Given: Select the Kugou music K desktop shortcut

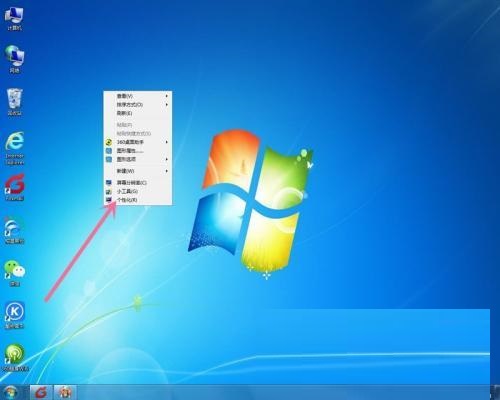Looking at the screenshot, I should [15, 315].
